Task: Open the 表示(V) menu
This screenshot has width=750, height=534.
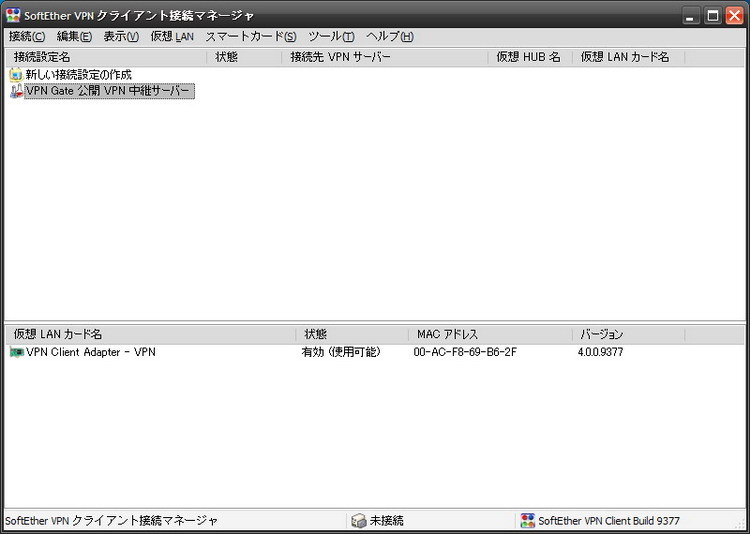Action: tap(121, 36)
